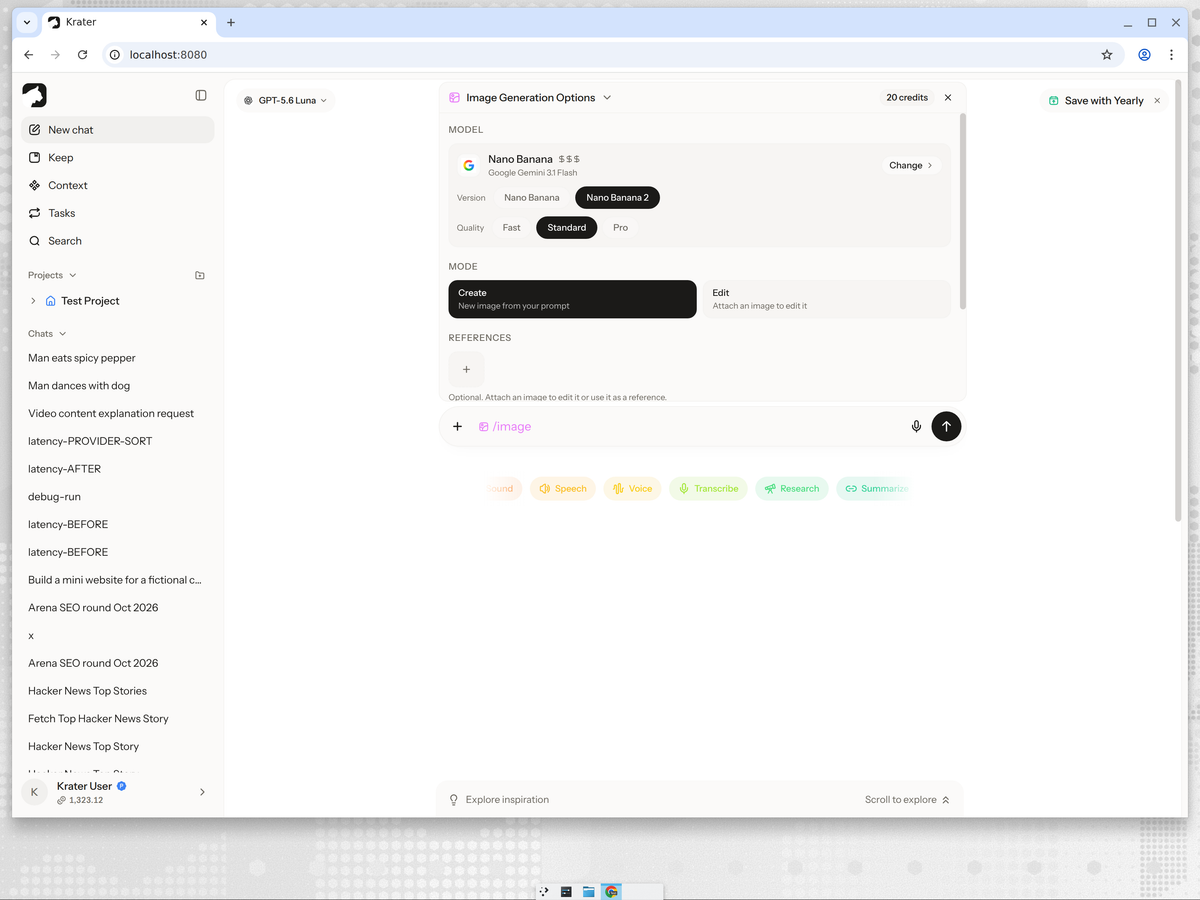Click the Krater logo in the sidebar
The image size is (1200, 900).
pyautogui.click(x=35, y=95)
